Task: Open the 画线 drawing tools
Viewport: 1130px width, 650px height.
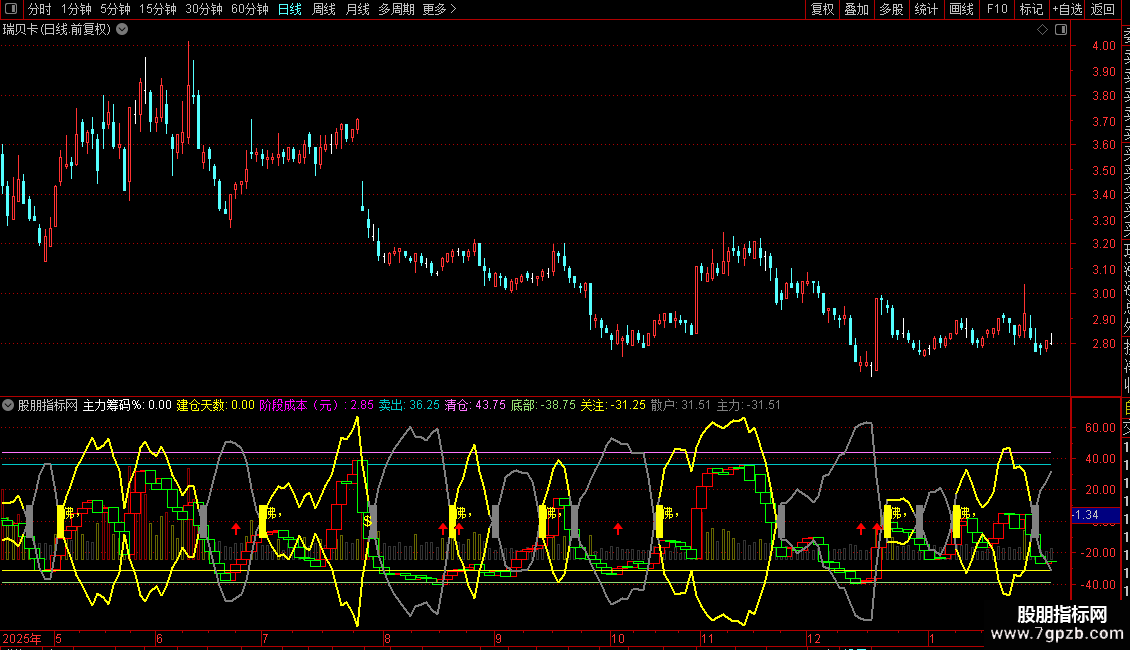Action: tap(961, 9)
